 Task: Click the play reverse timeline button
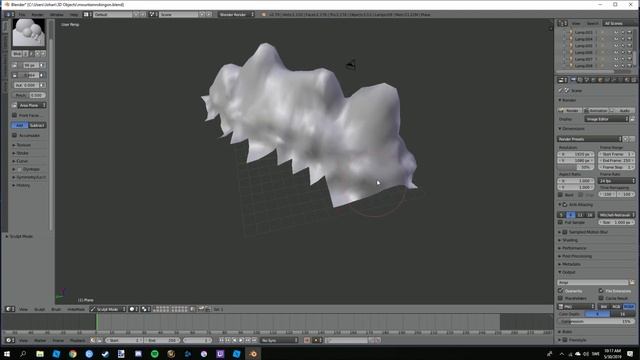click(234, 340)
